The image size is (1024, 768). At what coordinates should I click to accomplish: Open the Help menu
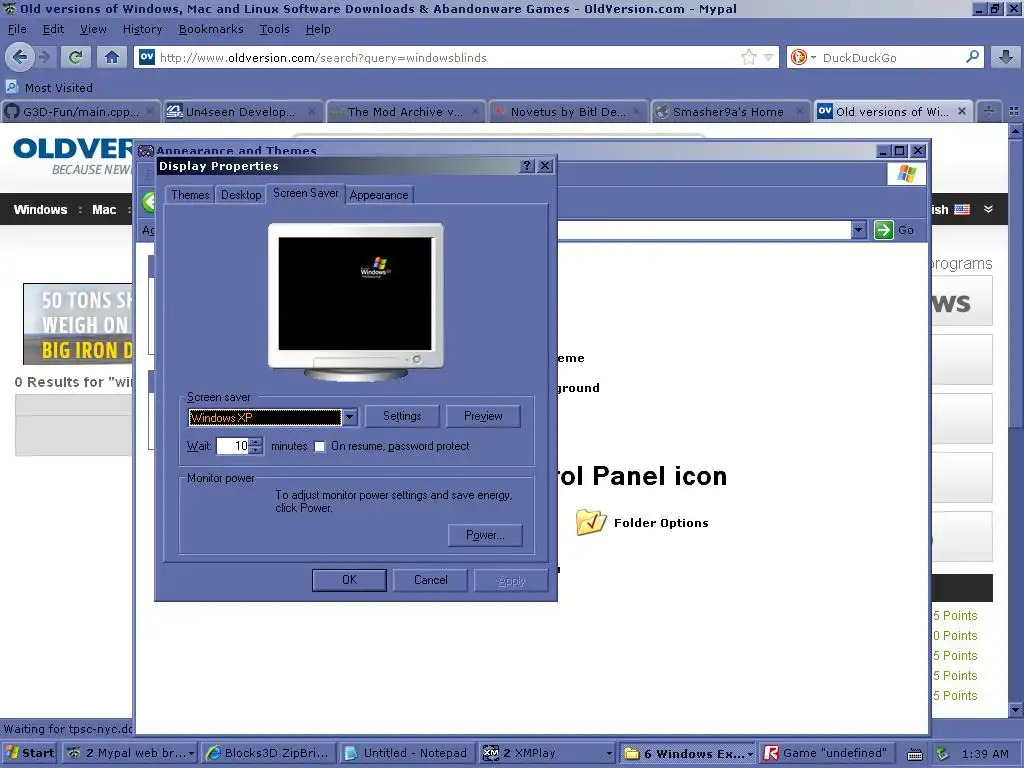317,29
